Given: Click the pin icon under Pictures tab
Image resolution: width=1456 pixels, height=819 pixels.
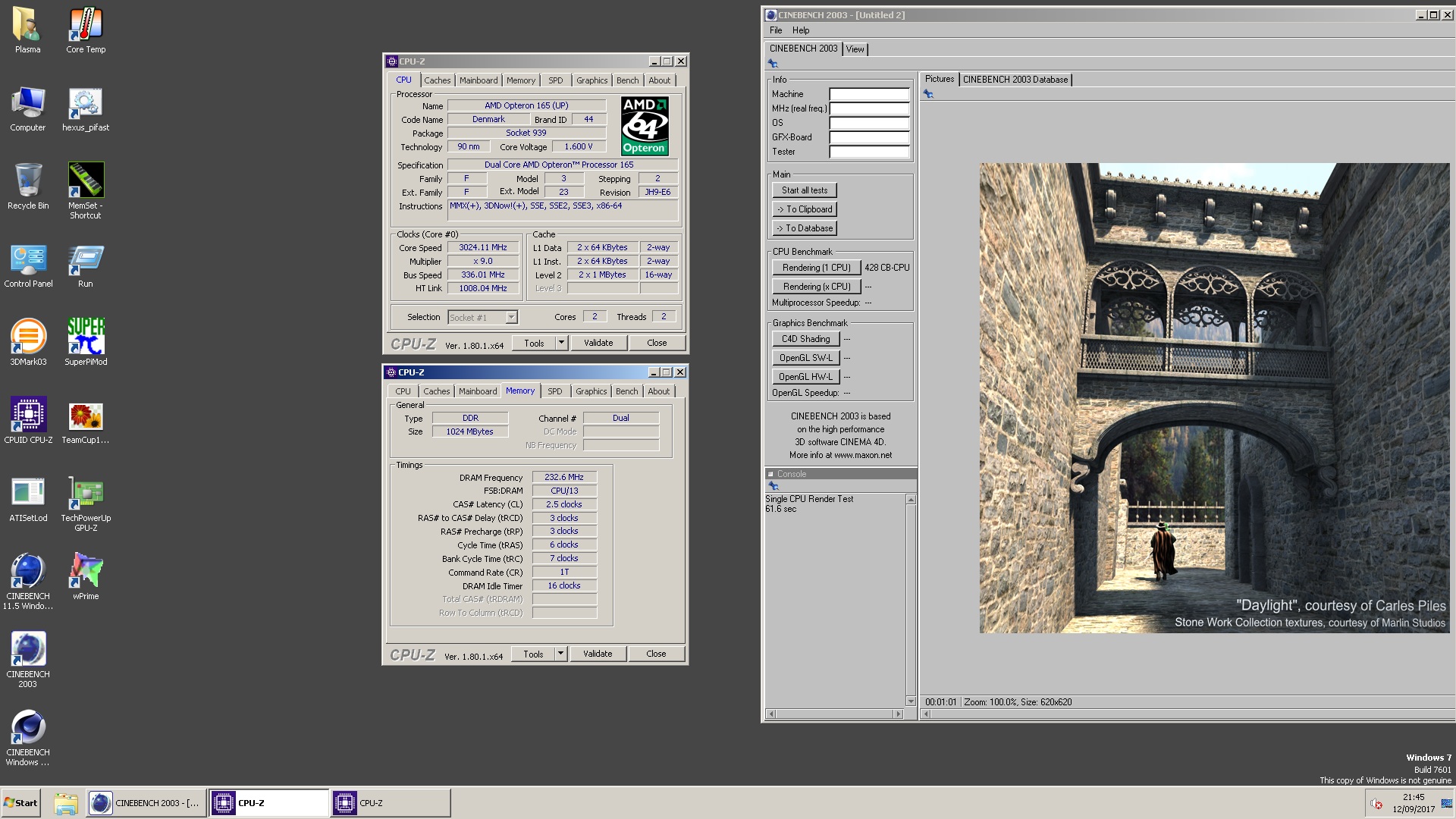Looking at the screenshot, I should pyautogui.click(x=928, y=94).
